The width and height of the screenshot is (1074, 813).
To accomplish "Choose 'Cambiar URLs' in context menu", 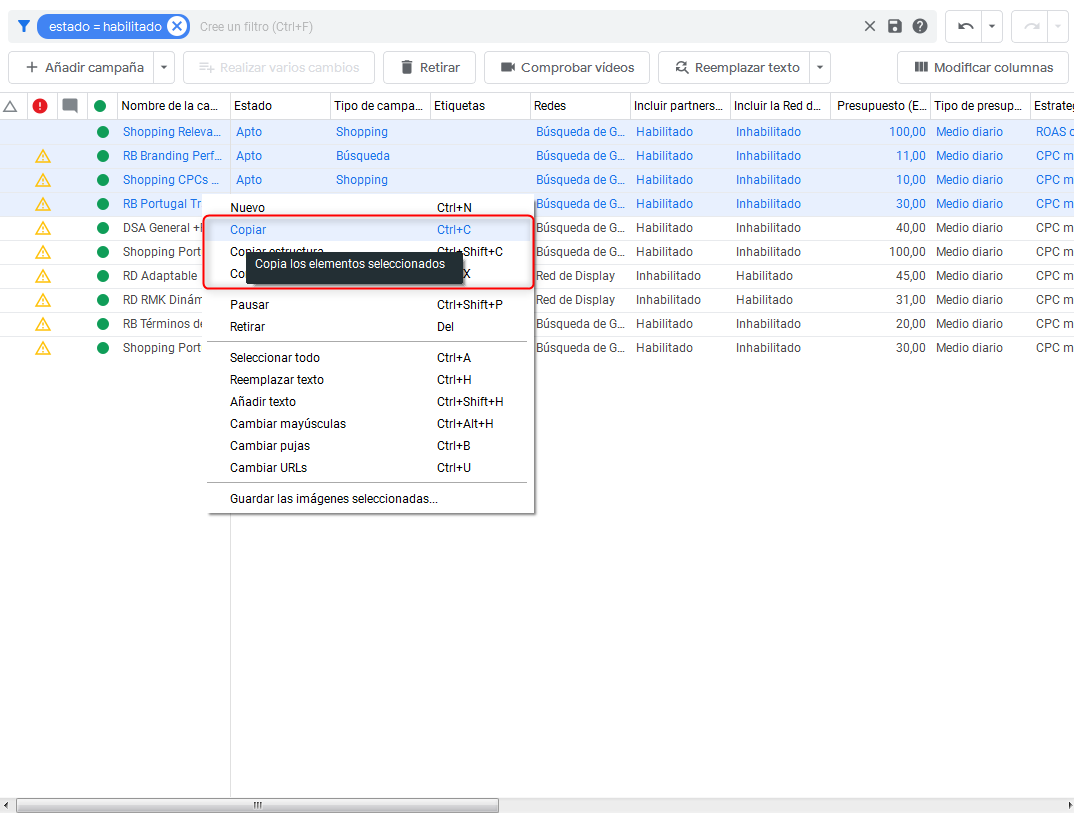I will click(367, 468).
